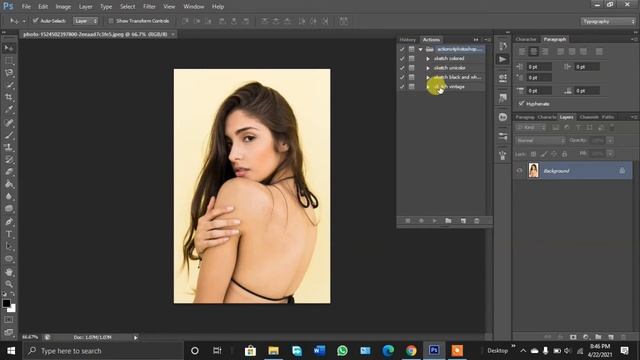Click the status bar arrow next to Doc size
640x360 pixels.
pyautogui.click(x=136, y=337)
